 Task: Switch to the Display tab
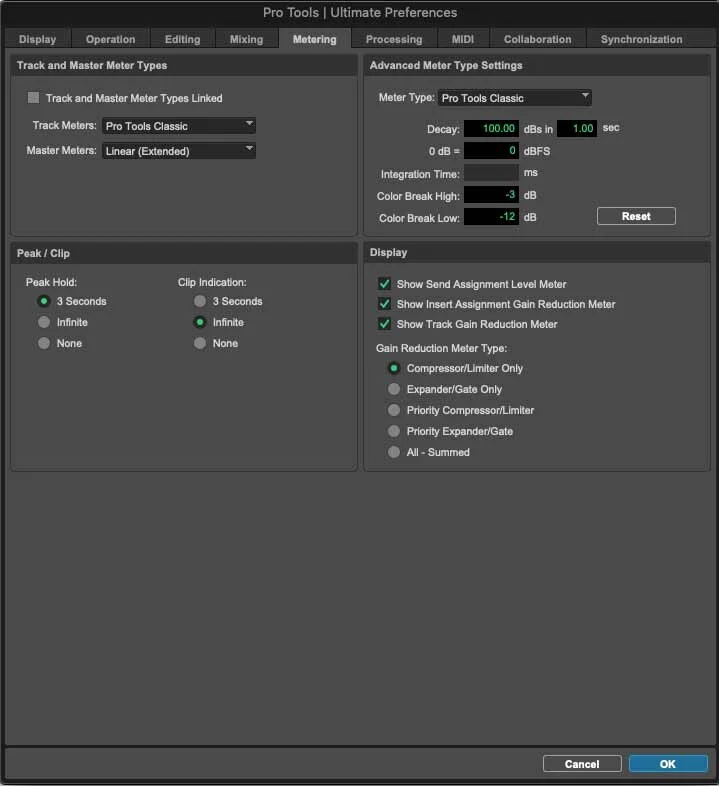click(38, 39)
